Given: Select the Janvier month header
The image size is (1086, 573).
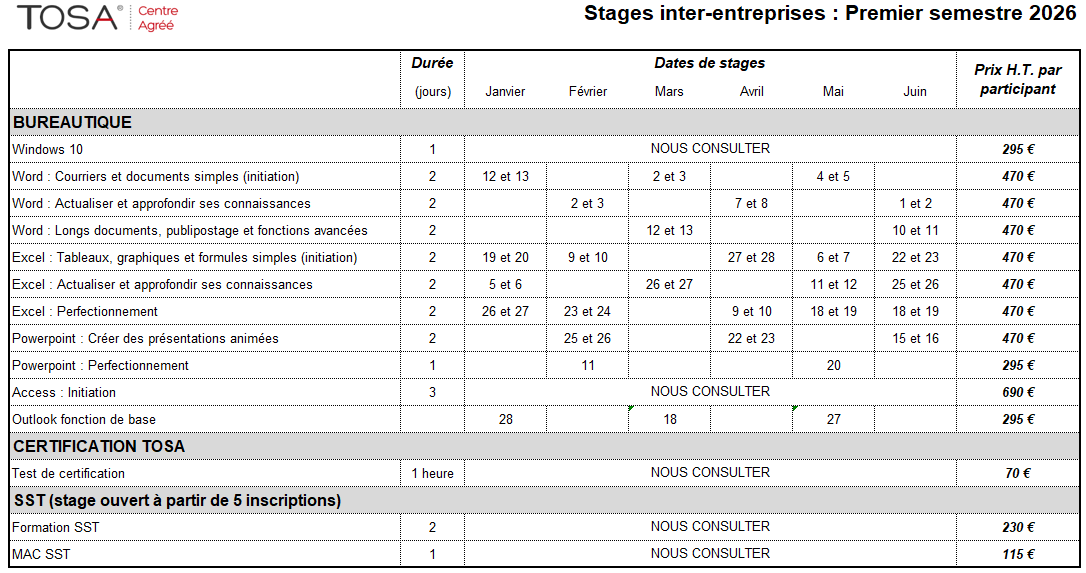Looking at the screenshot, I should (x=505, y=91).
